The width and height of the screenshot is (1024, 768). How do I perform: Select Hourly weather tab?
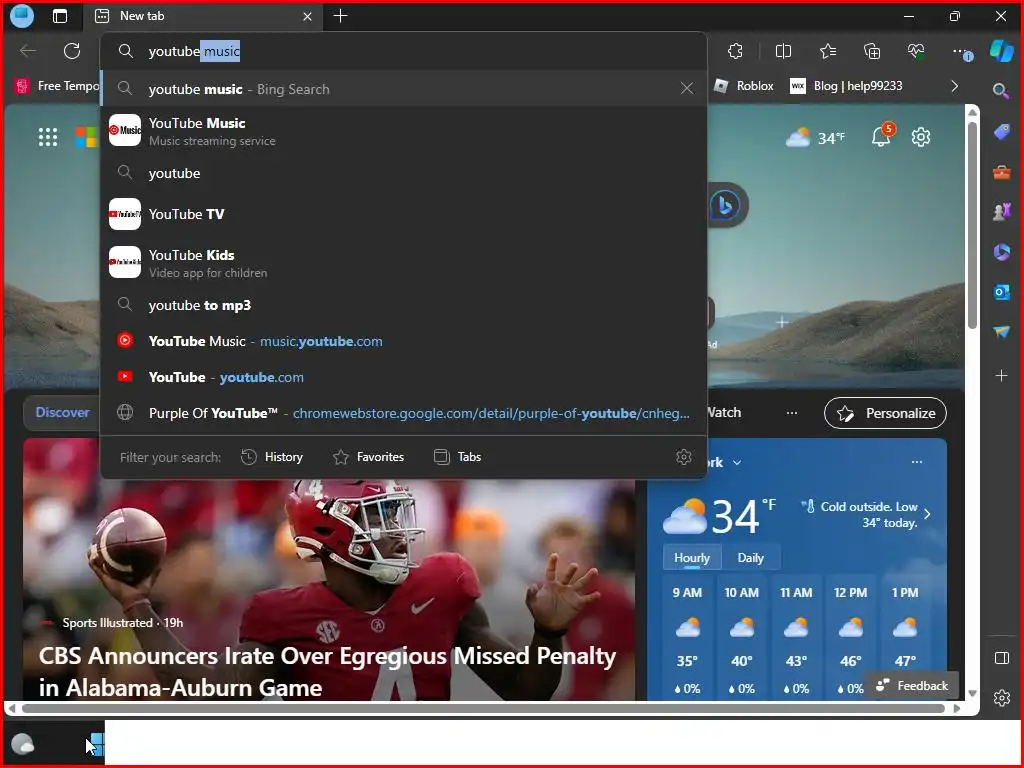pyautogui.click(x=692, y=558)
